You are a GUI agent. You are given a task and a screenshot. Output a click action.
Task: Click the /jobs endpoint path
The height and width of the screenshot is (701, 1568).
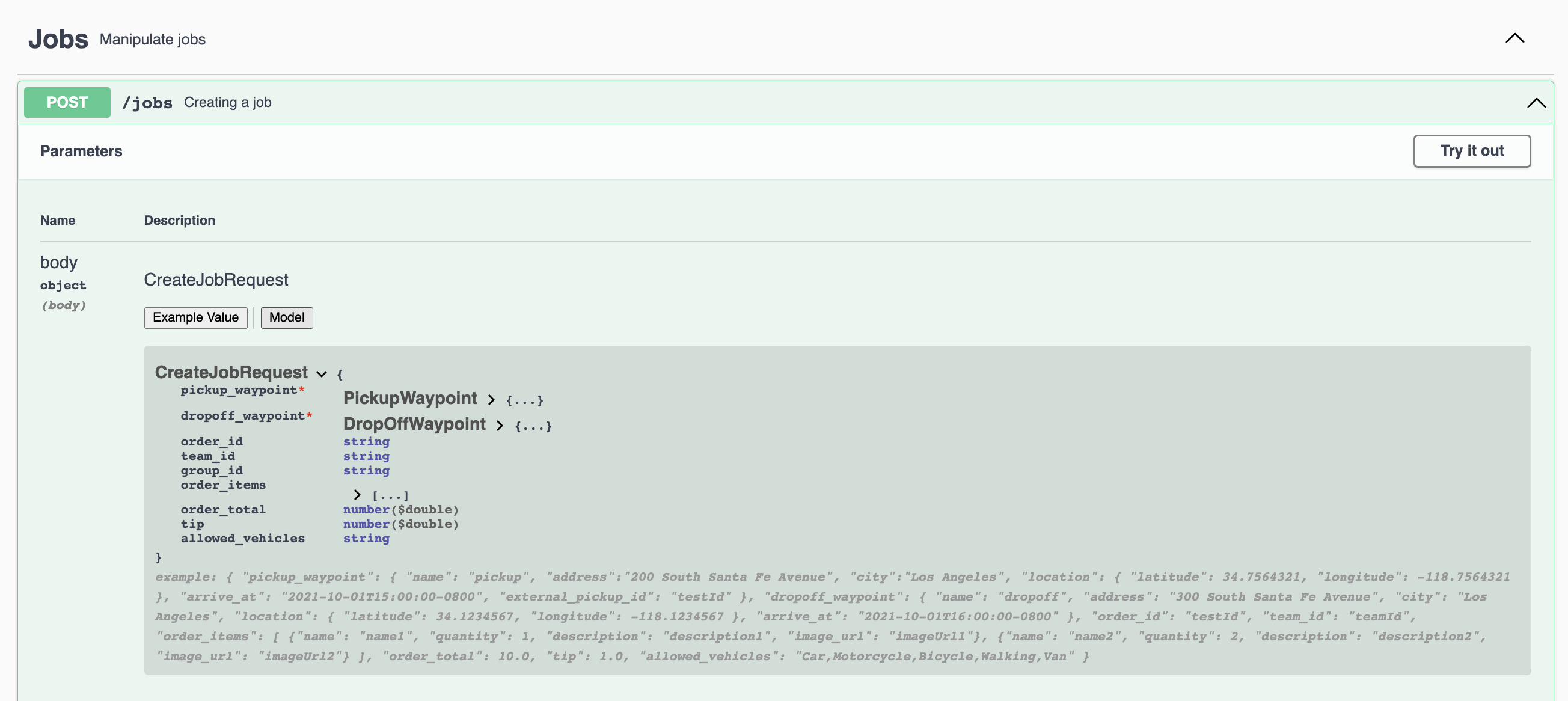pos(147,103)
